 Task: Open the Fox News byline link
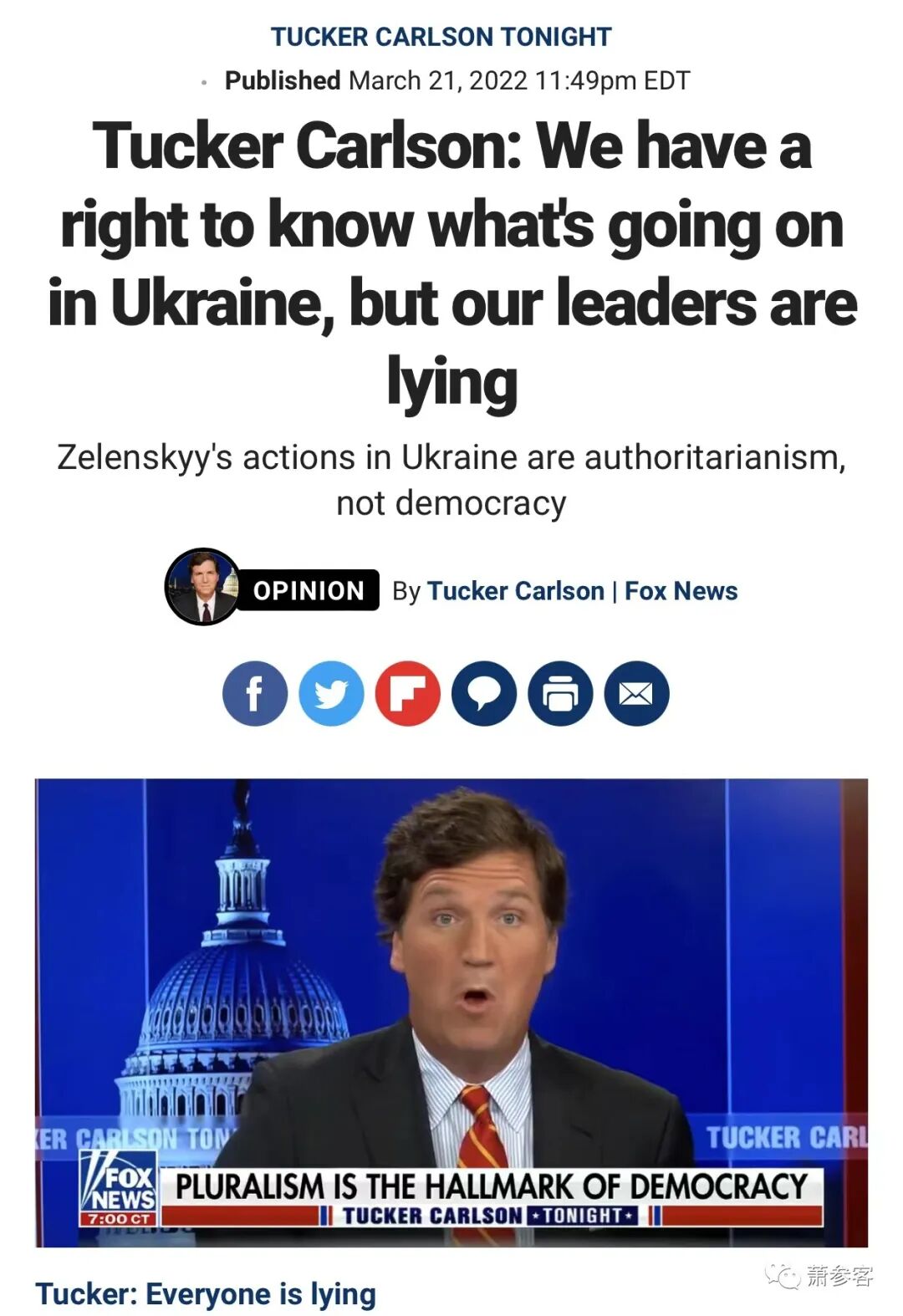(x=681, y=591)
